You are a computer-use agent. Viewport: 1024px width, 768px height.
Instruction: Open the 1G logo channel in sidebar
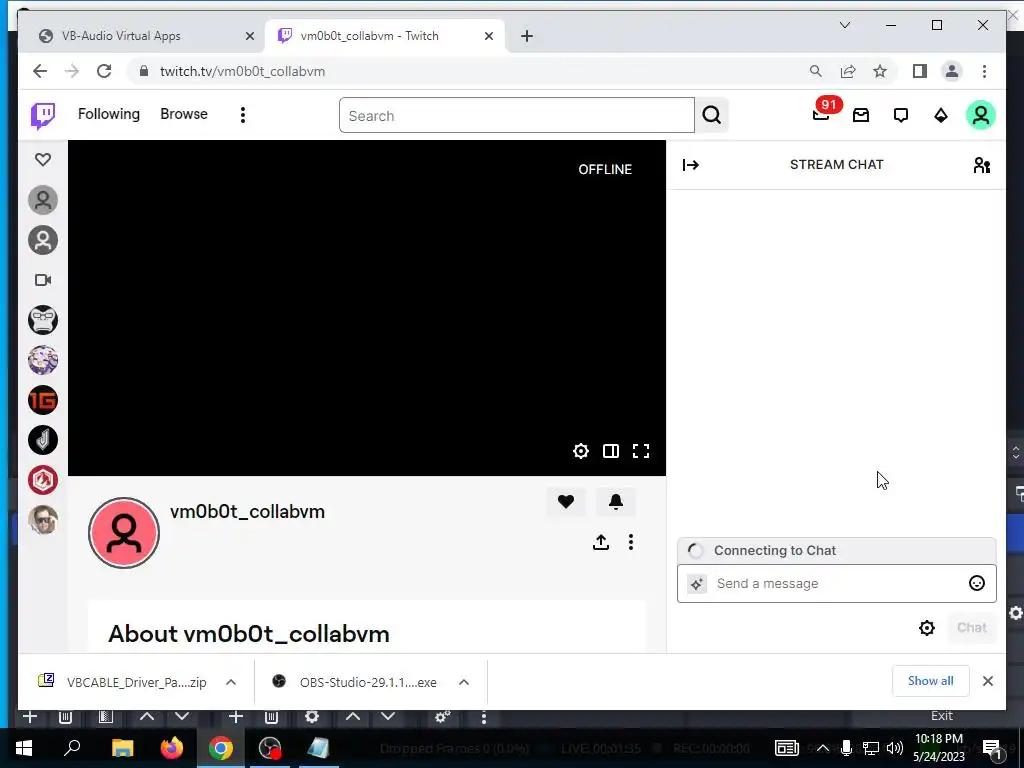43,400
